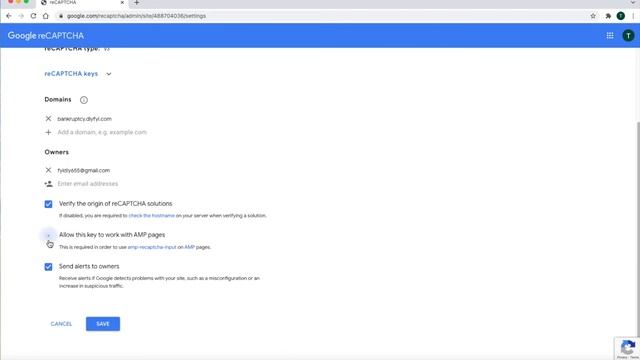Image resolution: width=640 pixels, height=360 pixels.
Task: Click the browser address bar URL
Action: point(136,16)
